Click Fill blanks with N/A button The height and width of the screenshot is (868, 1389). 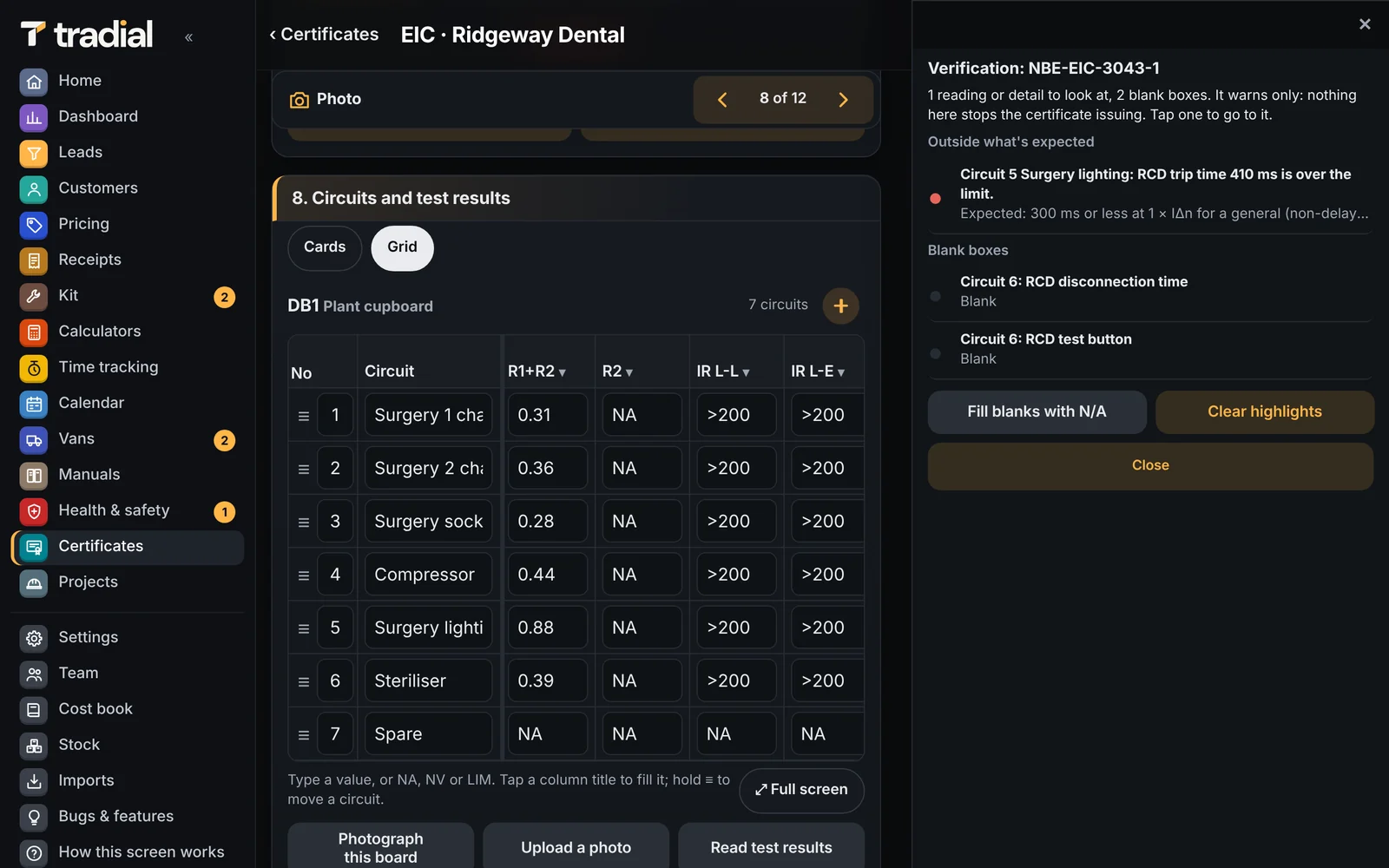[1037, 412]
